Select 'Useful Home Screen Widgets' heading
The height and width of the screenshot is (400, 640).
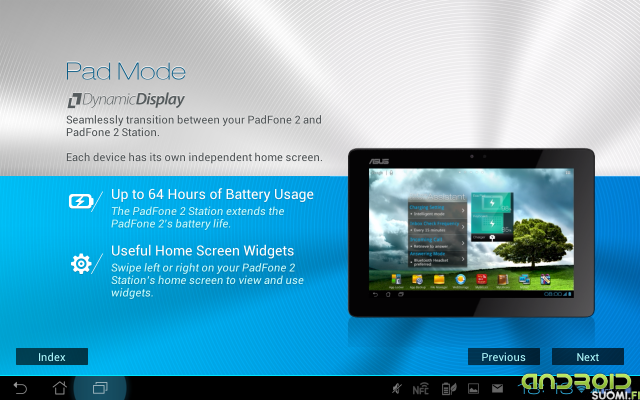coord(202,251)
